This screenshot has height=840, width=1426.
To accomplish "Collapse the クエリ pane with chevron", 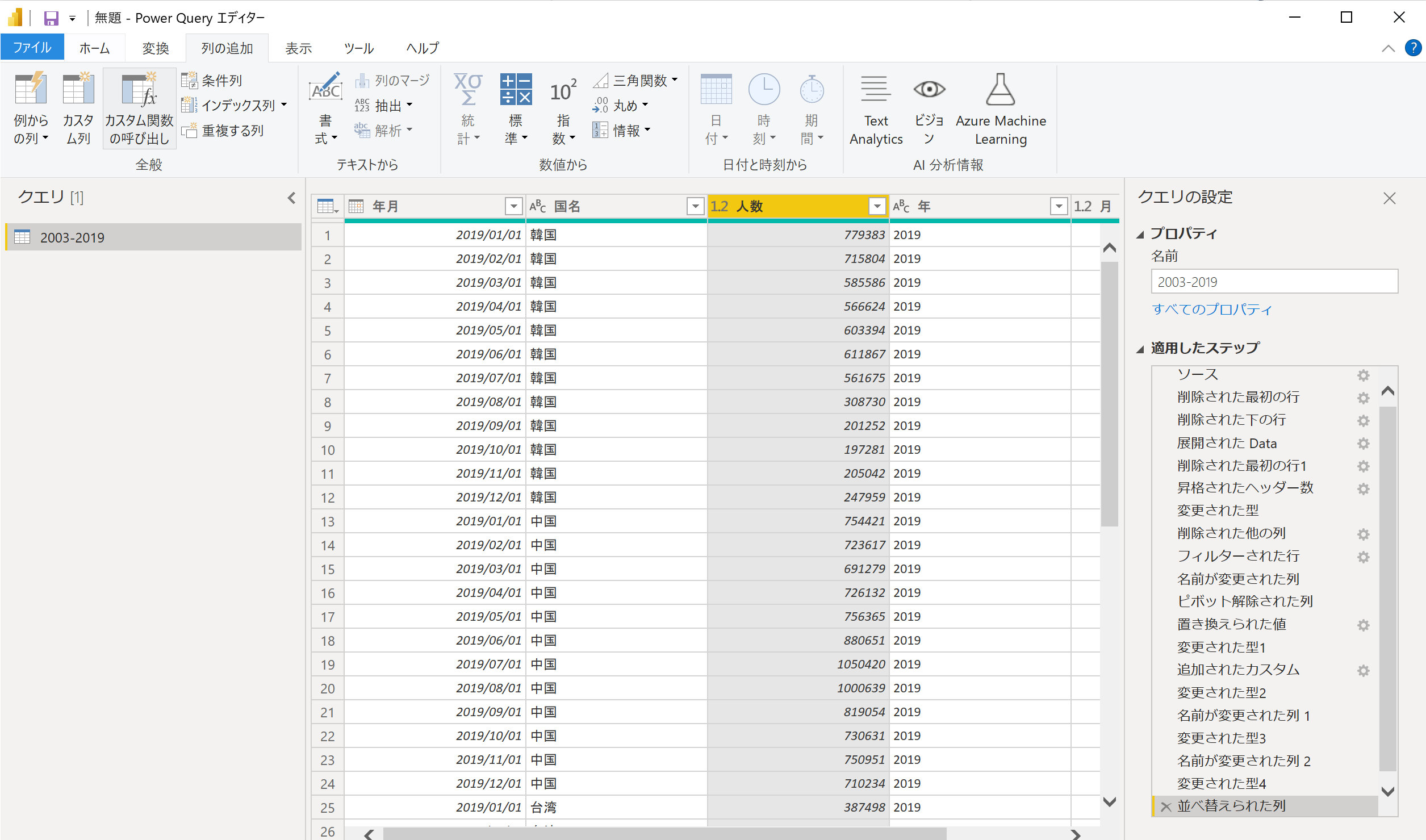I will (291, 198).
